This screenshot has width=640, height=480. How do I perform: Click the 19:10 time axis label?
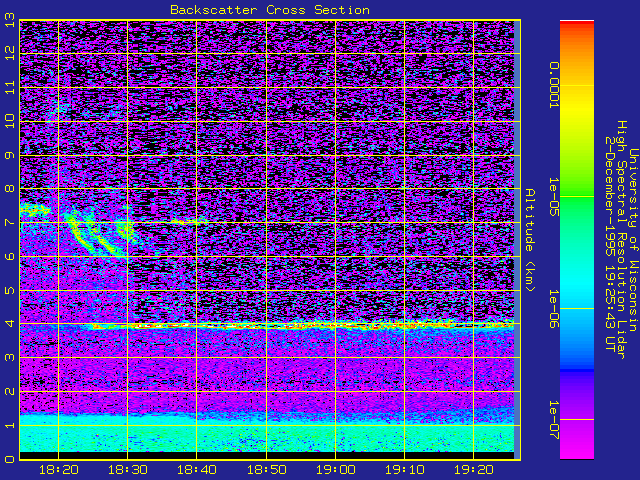(404, 470)
